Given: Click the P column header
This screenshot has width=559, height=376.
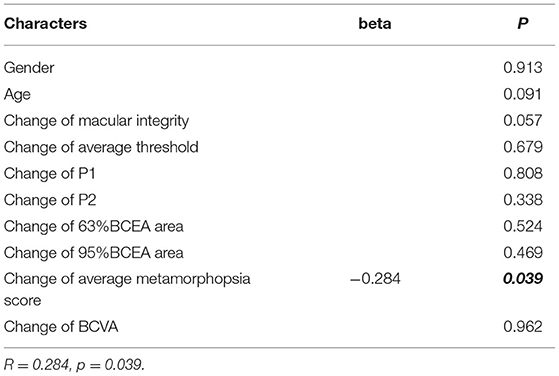Looking at the screenshot, I should [523, 24].
